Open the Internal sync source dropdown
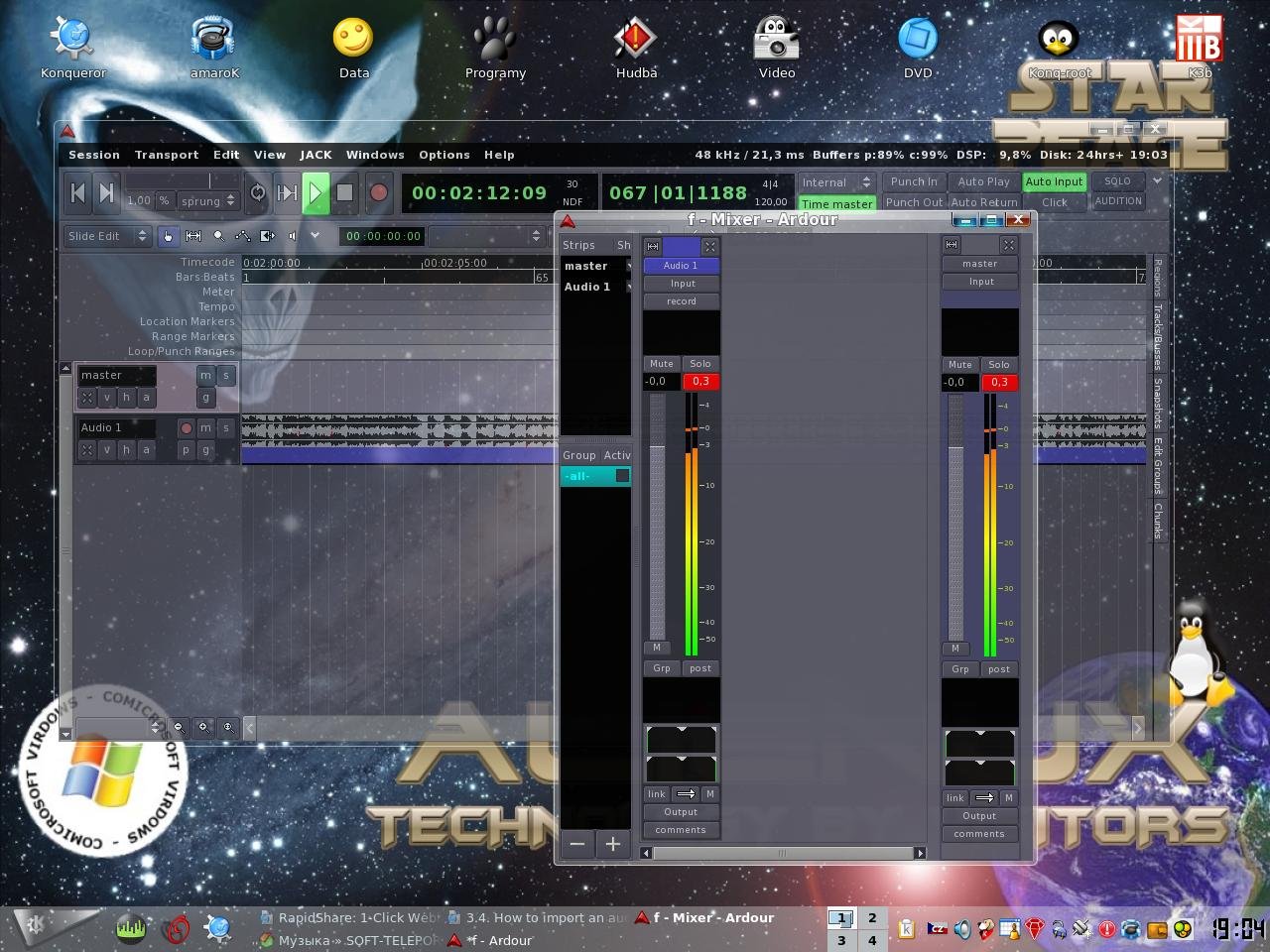Viewport: 1270px width, 952px height. (836, 182)
